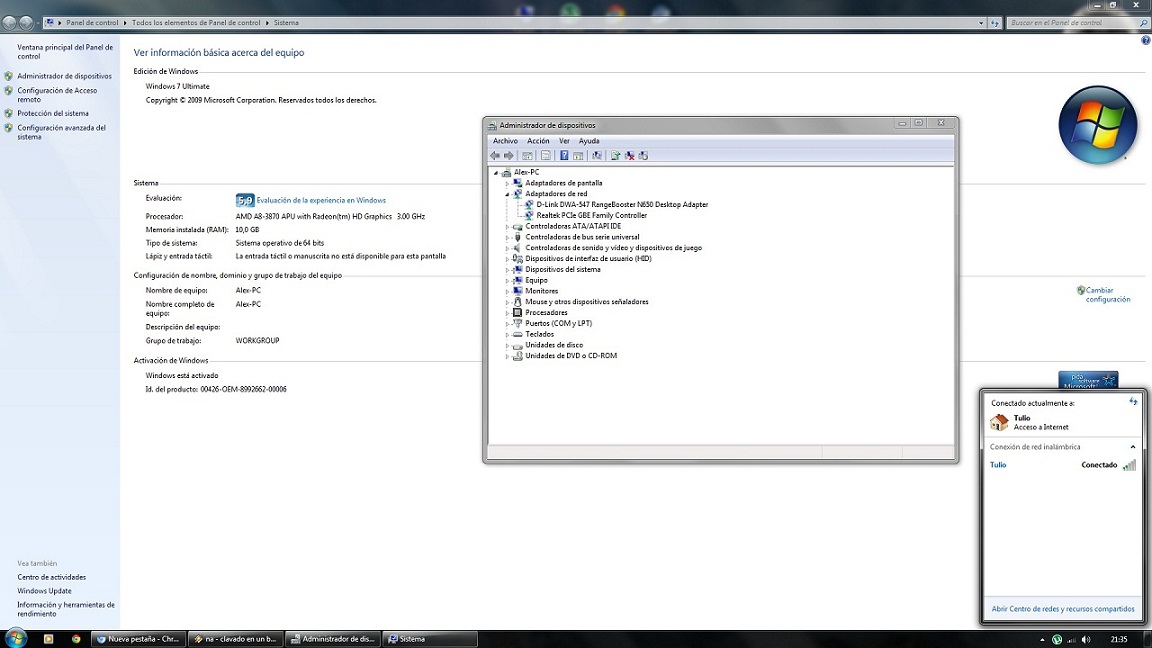Expand Unidades de DVD o CD-ROM
Screen dimensions: 1152x648
click(507, 356)
